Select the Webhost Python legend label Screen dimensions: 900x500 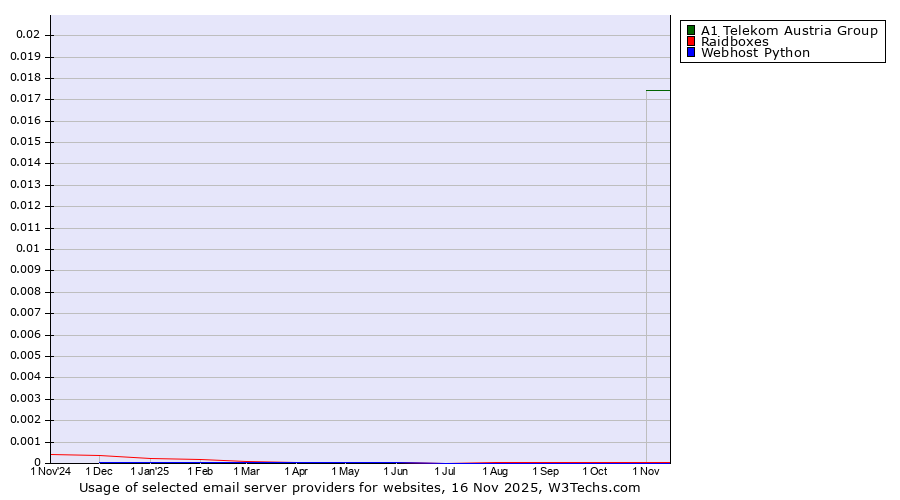pyautogui.click(x=755, y=52)
